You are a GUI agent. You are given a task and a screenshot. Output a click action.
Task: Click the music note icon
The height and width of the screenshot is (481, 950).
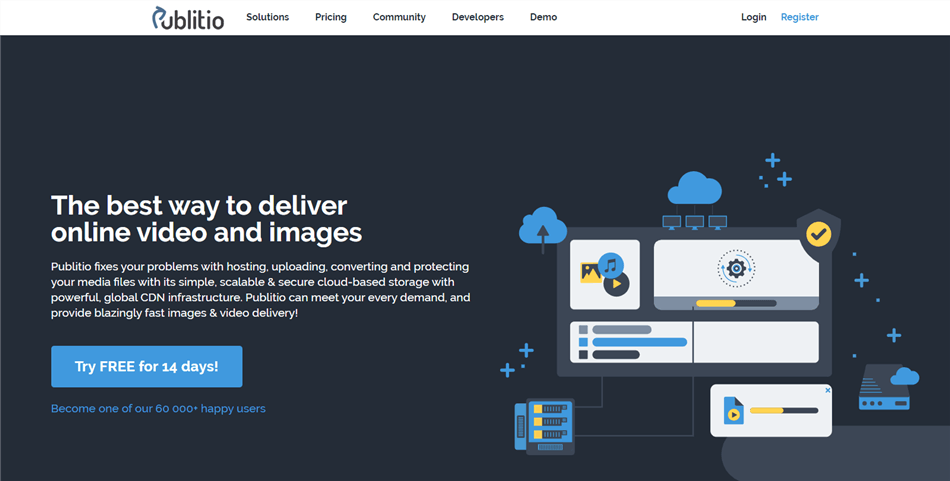coord(611,265)
